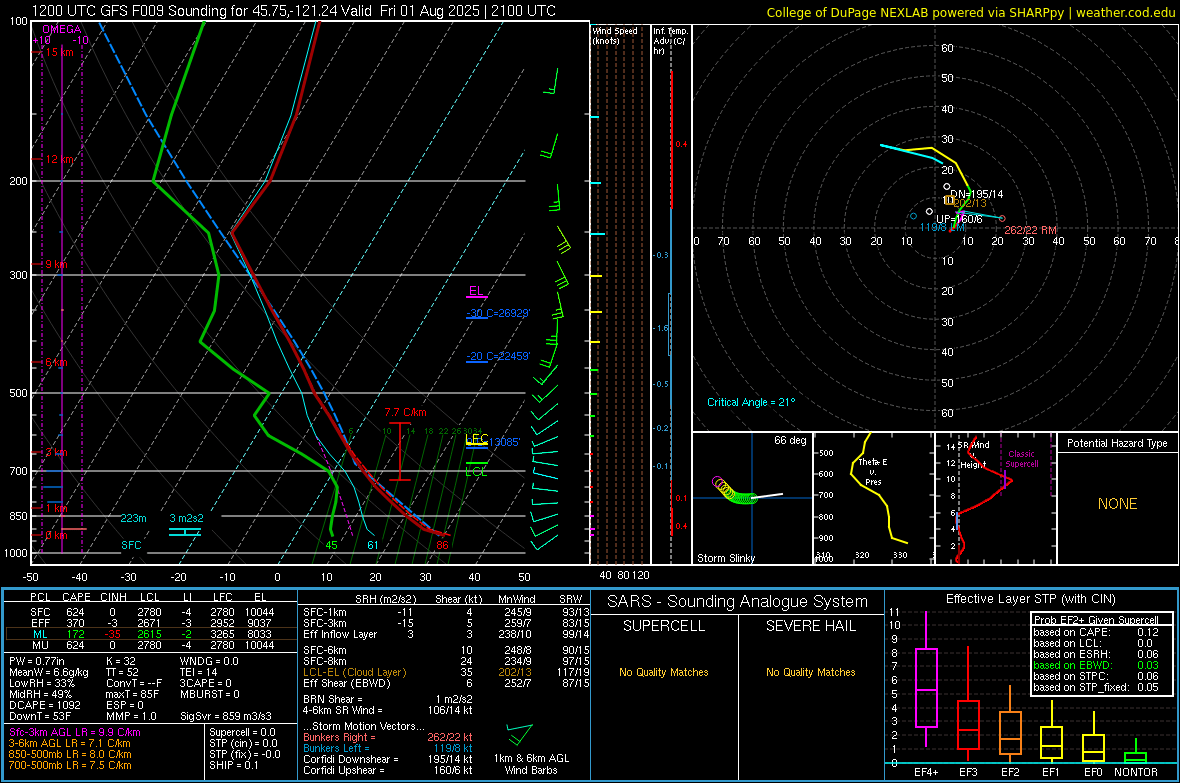Select the 'Eff Shear (EBWD)' row

click(x=446, y=684)
